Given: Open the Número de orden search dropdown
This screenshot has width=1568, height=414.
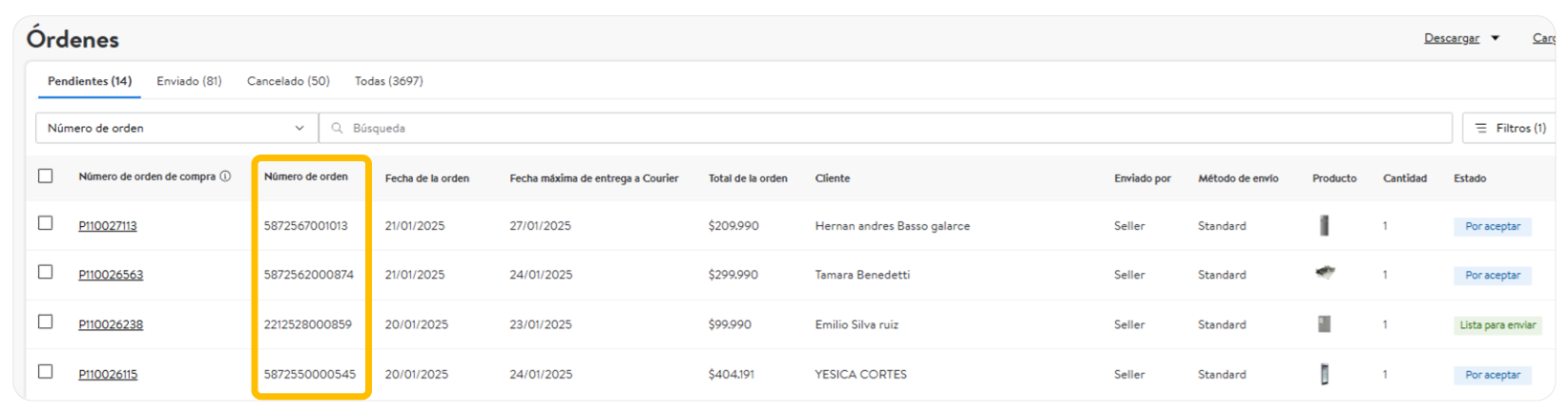Looking at the screenshot, I should point(176,128).
